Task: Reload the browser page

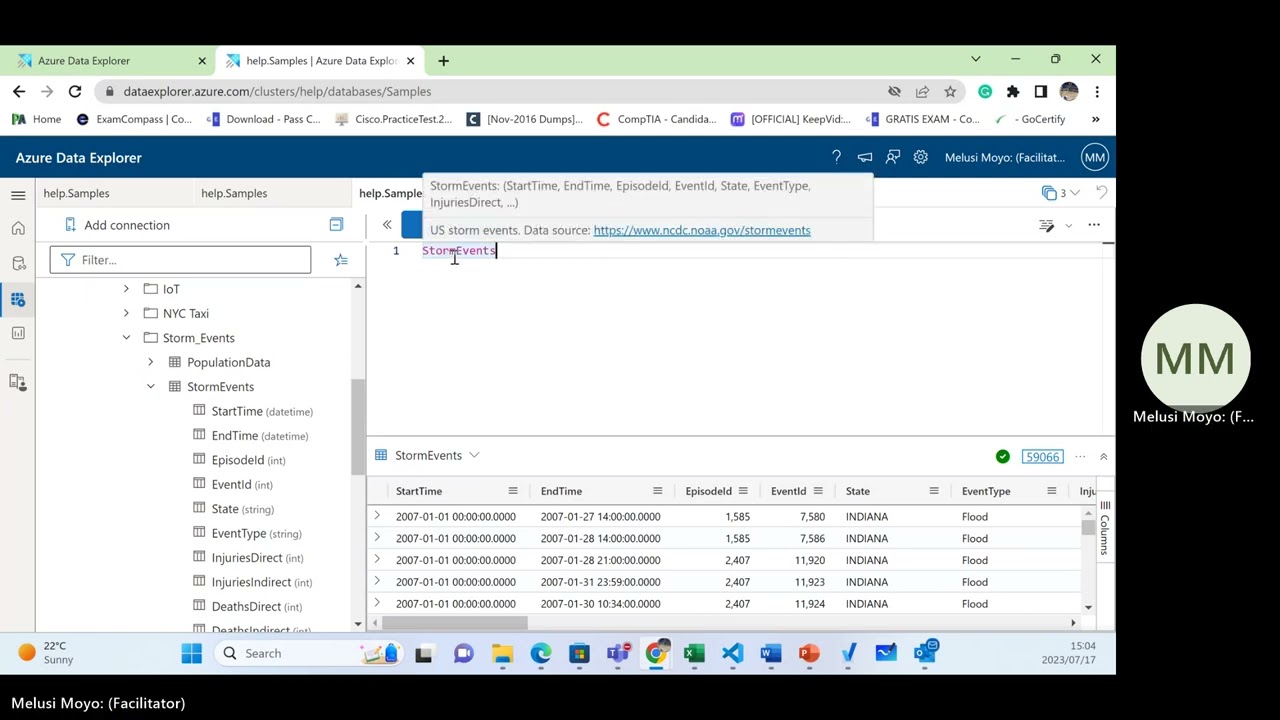Action: coord(75,91)
